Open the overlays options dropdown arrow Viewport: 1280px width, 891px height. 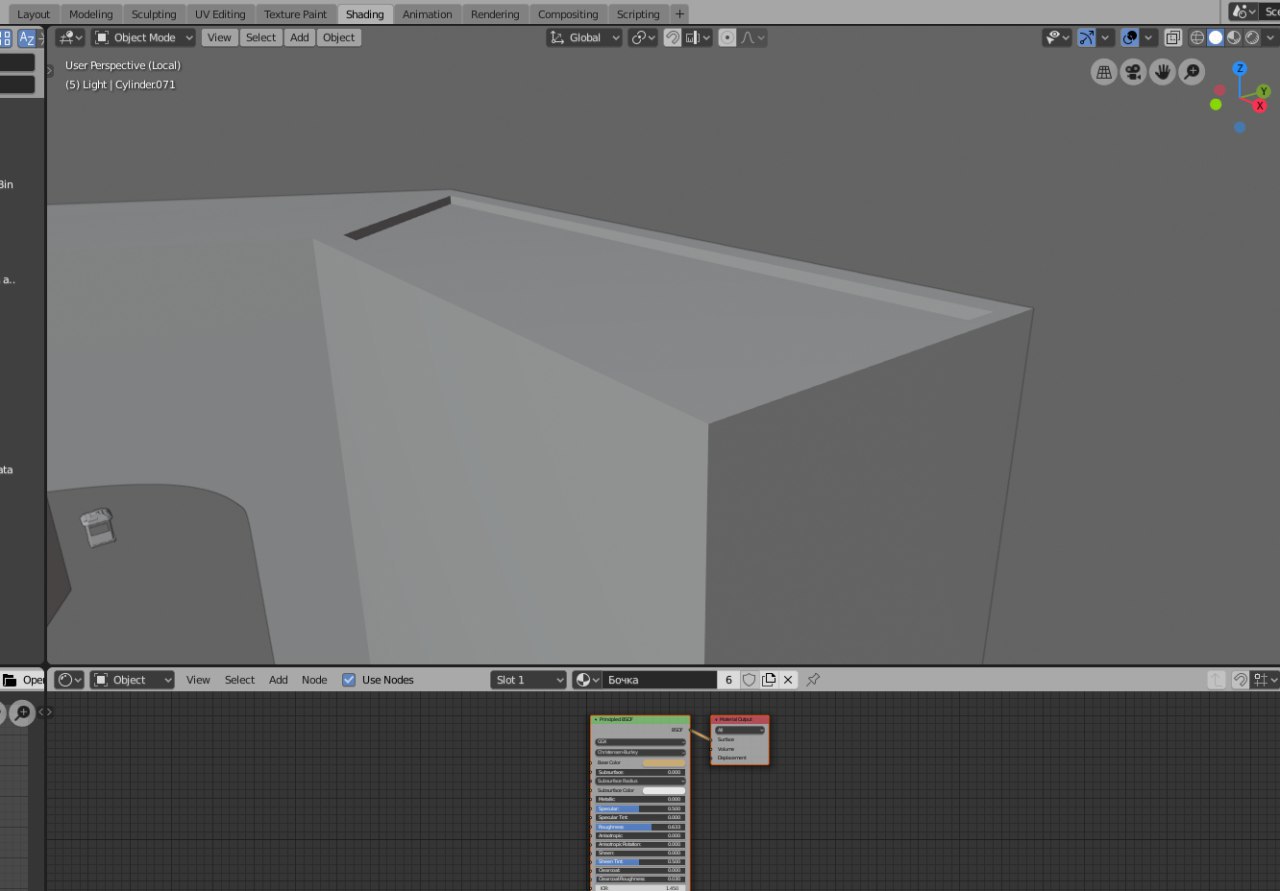click(x=1149, y=38)
